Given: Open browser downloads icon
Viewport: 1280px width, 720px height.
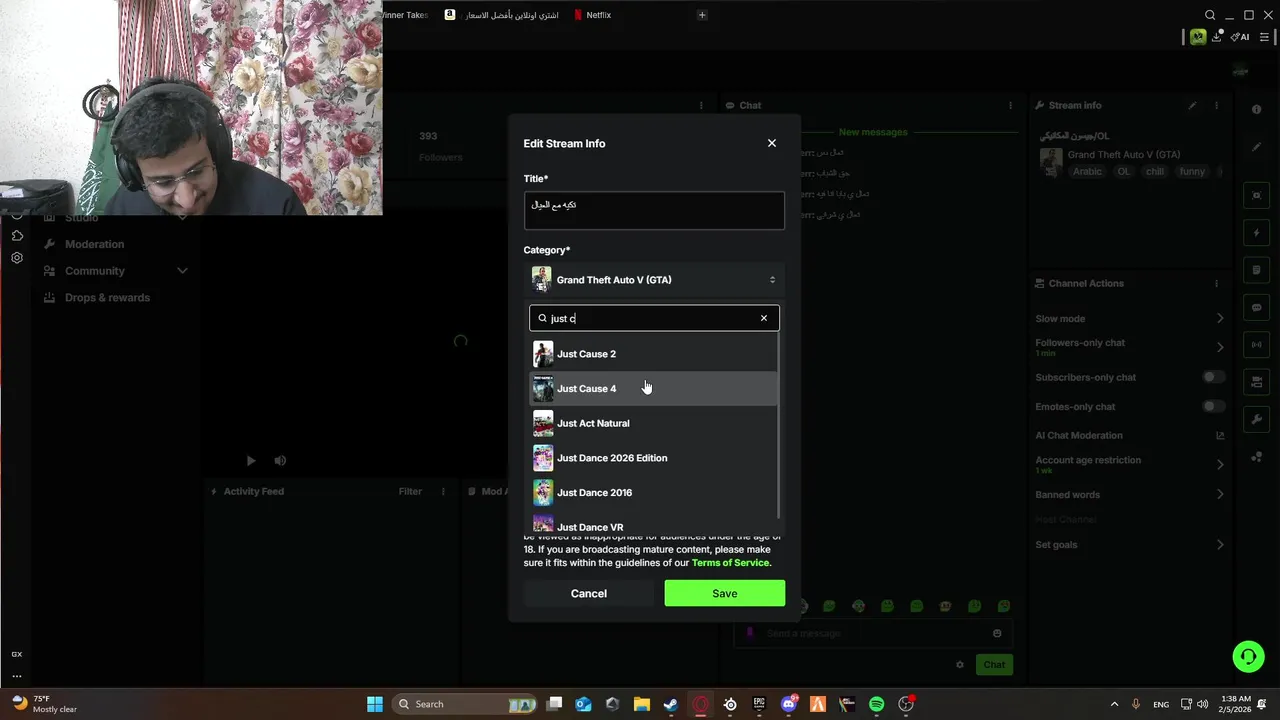Looking at the screenshot, I should pyautogui.click(x=1217, y=37).
